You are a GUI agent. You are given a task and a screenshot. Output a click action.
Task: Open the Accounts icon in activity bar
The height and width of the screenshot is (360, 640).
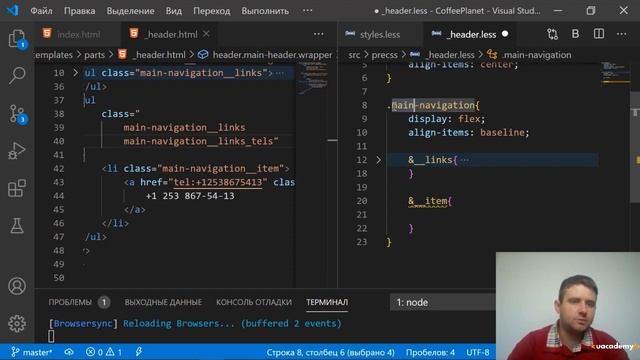point(17,286)
